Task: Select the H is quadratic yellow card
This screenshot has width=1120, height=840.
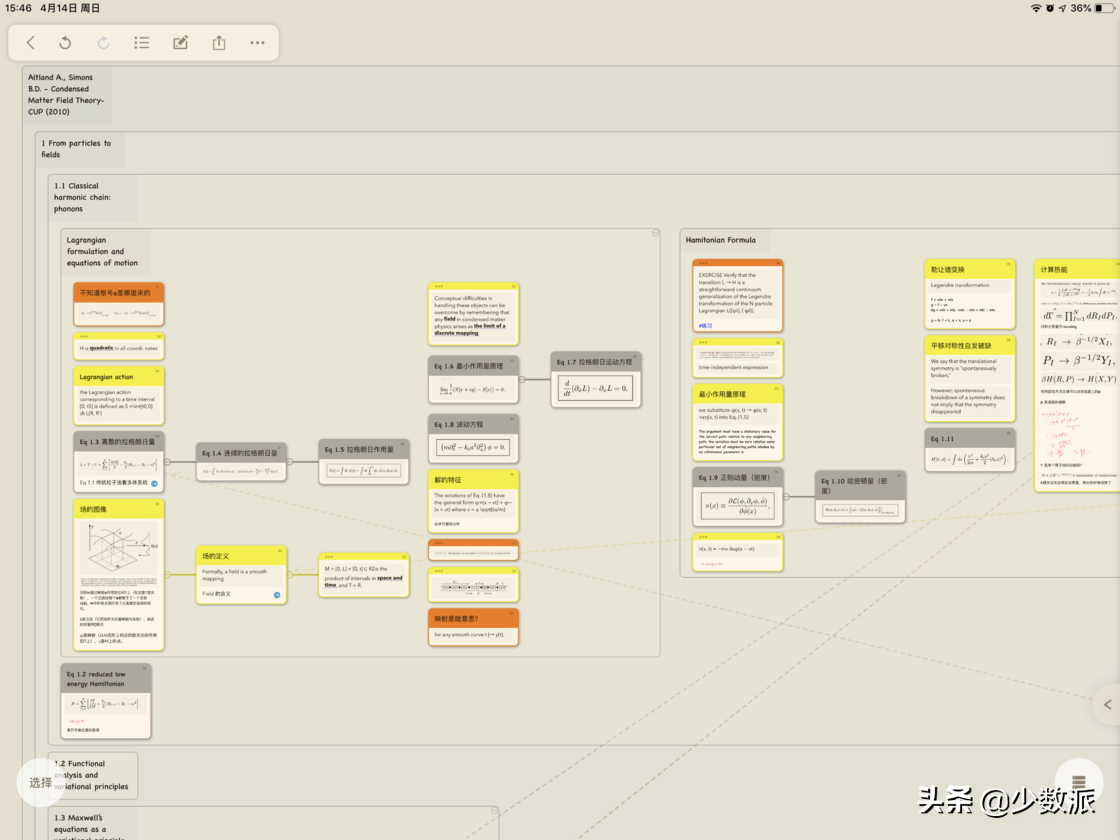Action: (x=119, y=346)
